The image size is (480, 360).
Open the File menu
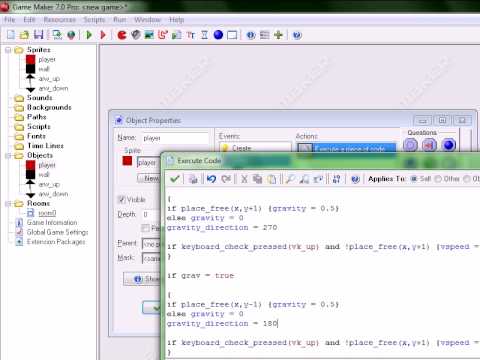[x=10, y=20]
